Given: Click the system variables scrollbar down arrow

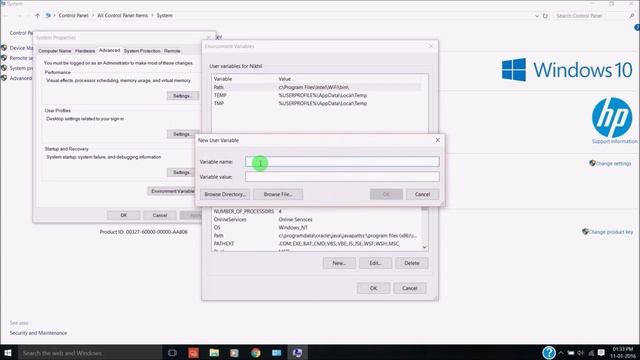Looking at the screenshot, I should click(x=424, y=247).
